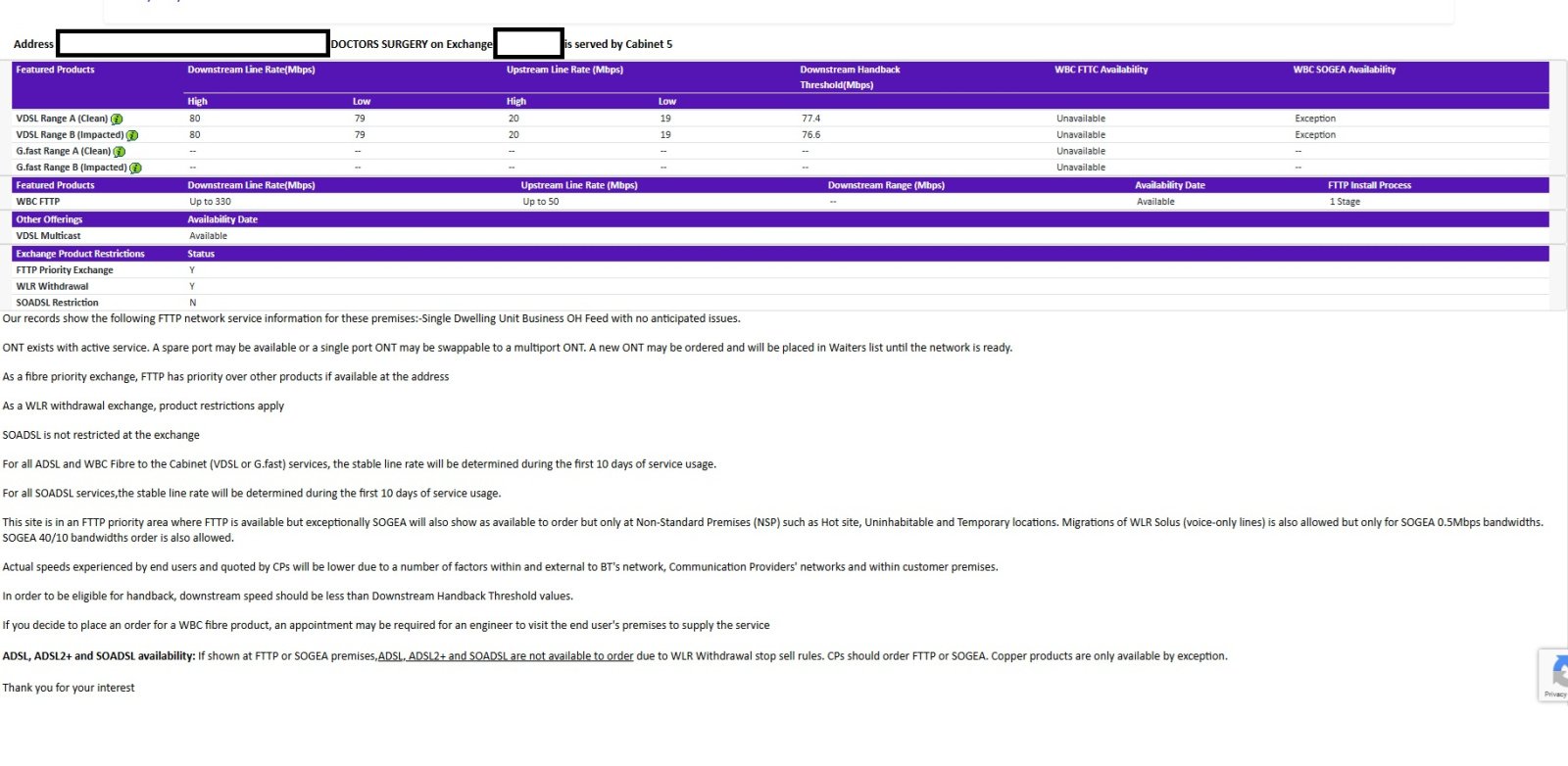
Task: Click the 'Up to 330' downstream rate cell
Action: 210,202
